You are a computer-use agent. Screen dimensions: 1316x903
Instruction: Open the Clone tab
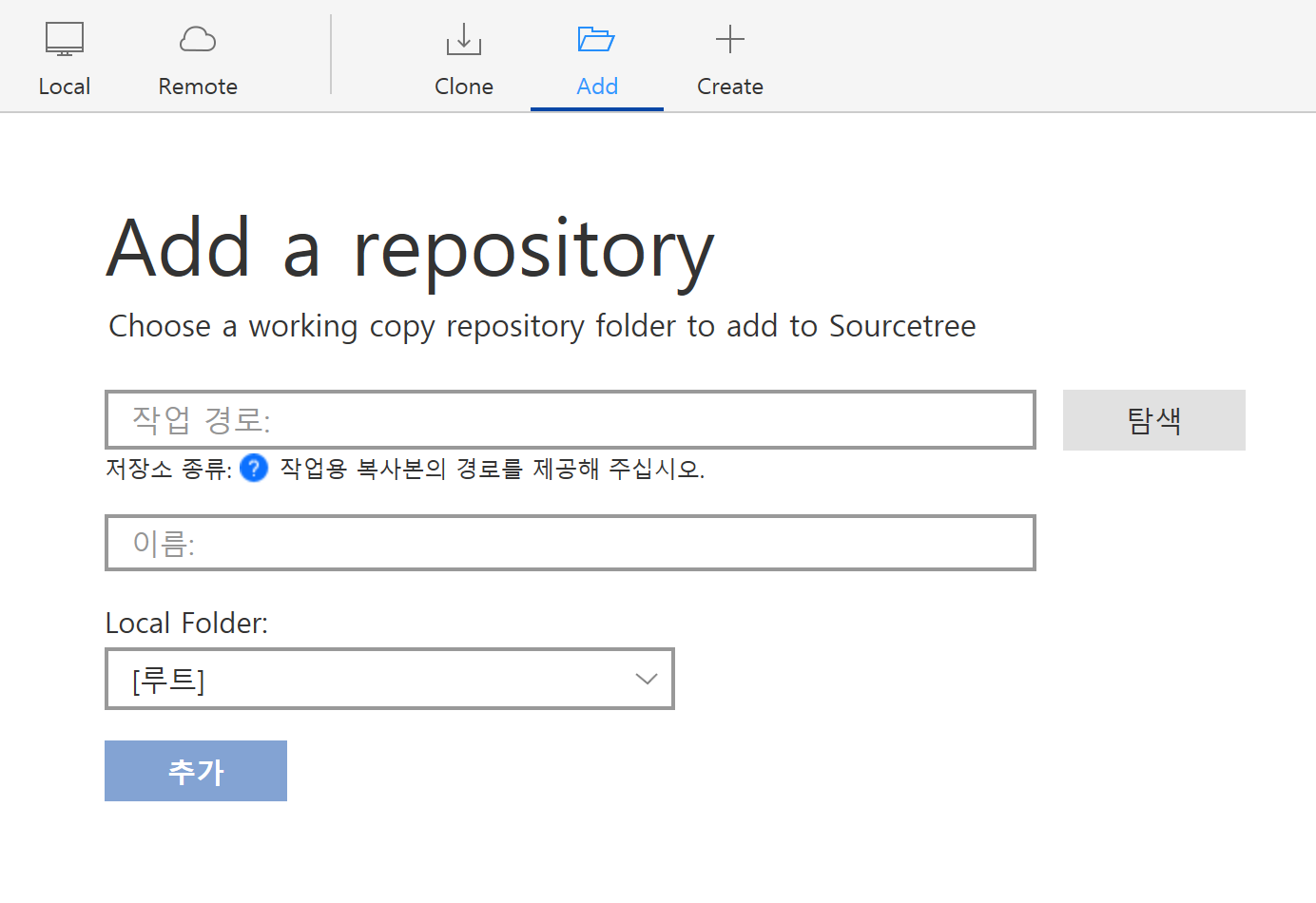tap(464, 59)
